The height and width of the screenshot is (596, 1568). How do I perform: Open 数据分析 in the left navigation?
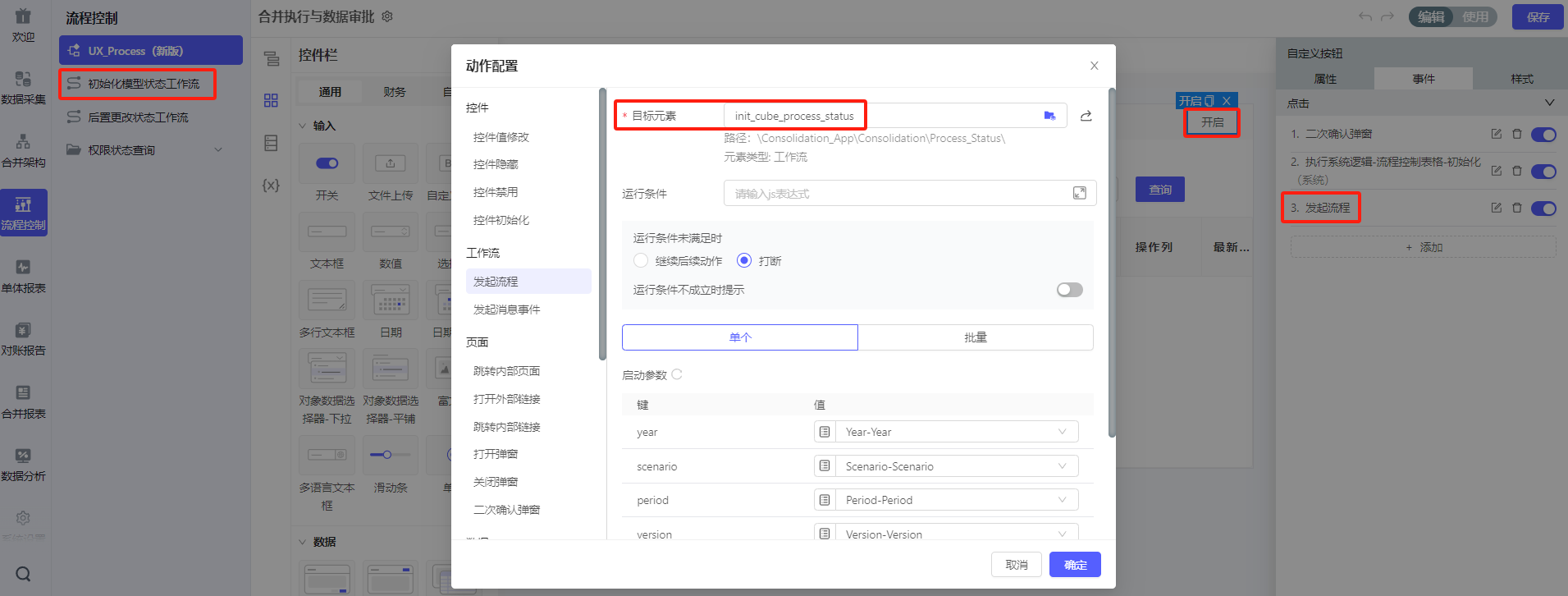click(24, 465)
